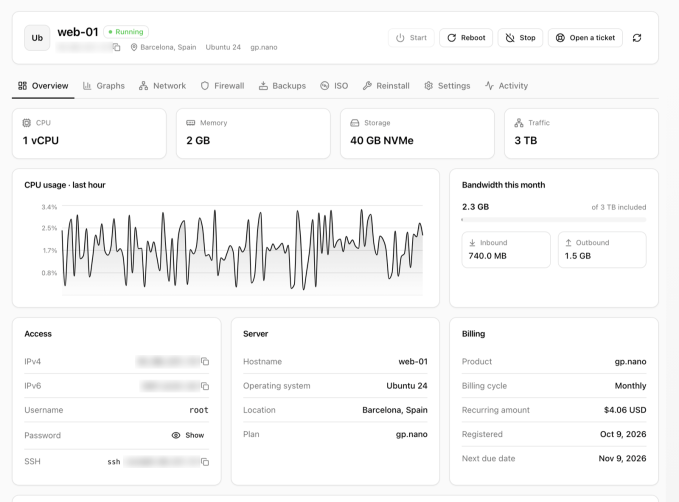
Task: Click the 1 vCPU value
Action: click(41, 140)
